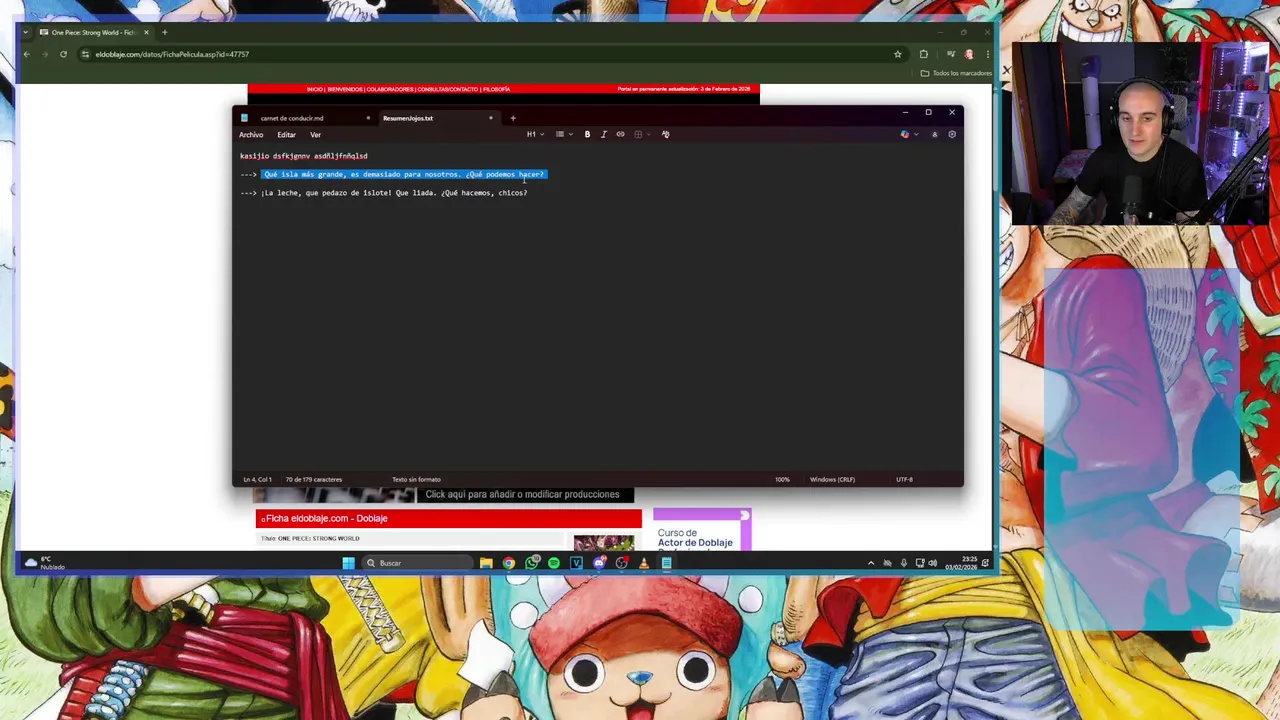
Task: Open Spotify from the taskbar
Action: (554, 563)
